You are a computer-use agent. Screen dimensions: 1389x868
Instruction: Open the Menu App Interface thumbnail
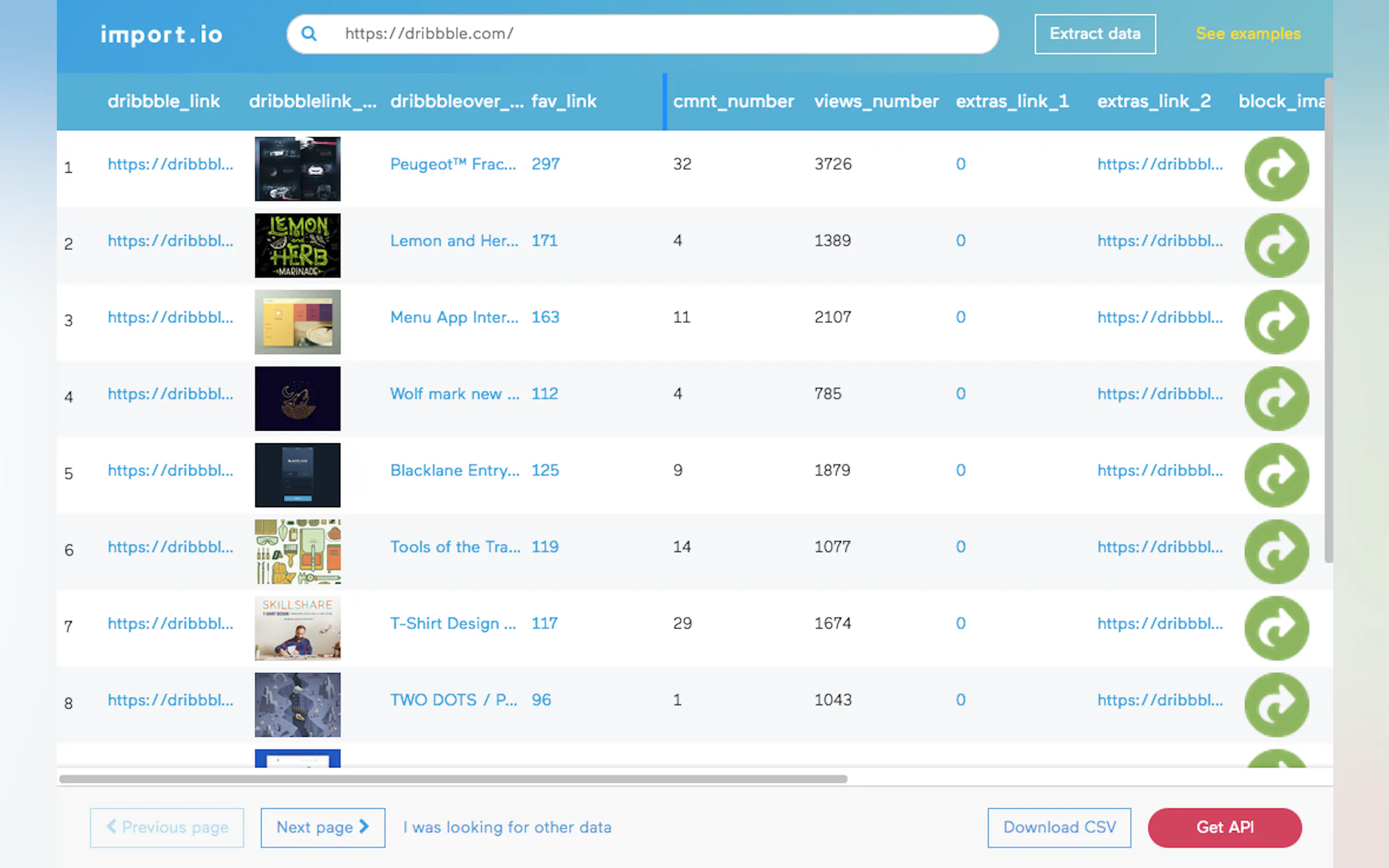click(x=297, y=322)
